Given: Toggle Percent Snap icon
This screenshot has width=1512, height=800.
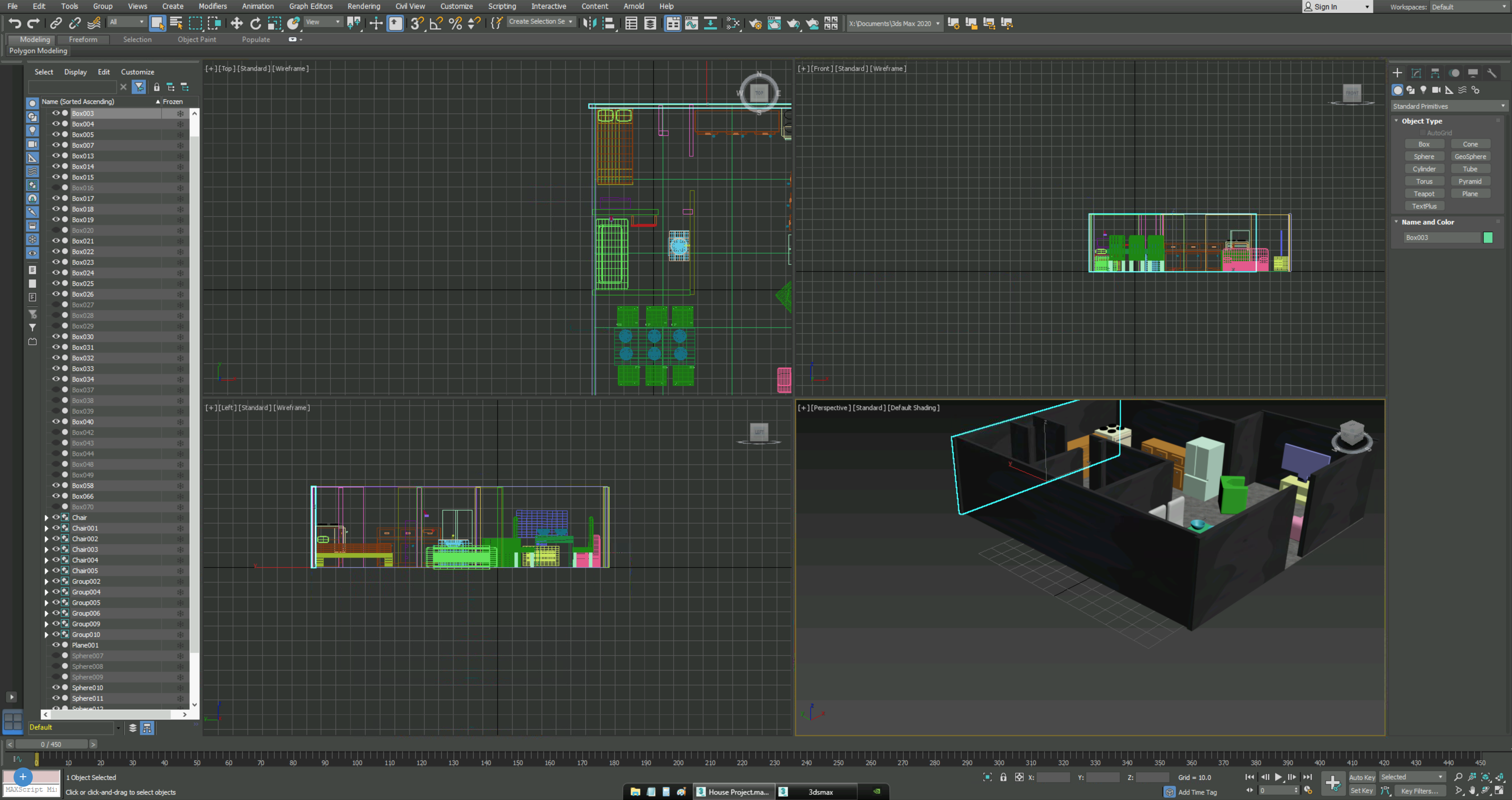Looking at the screenshot, I should [455, 23].
